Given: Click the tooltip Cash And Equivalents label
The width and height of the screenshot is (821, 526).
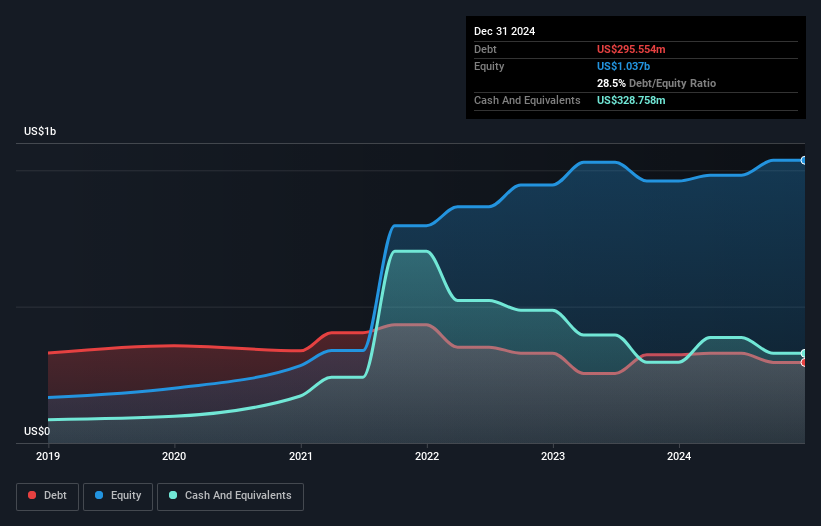Looking at the screenshot, I should (x=527, y=100).
